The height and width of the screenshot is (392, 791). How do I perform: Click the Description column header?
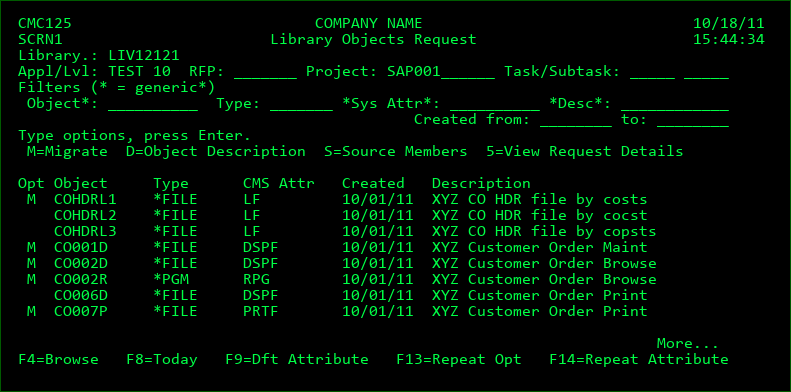pyautogui.click(x=481, y=184)
